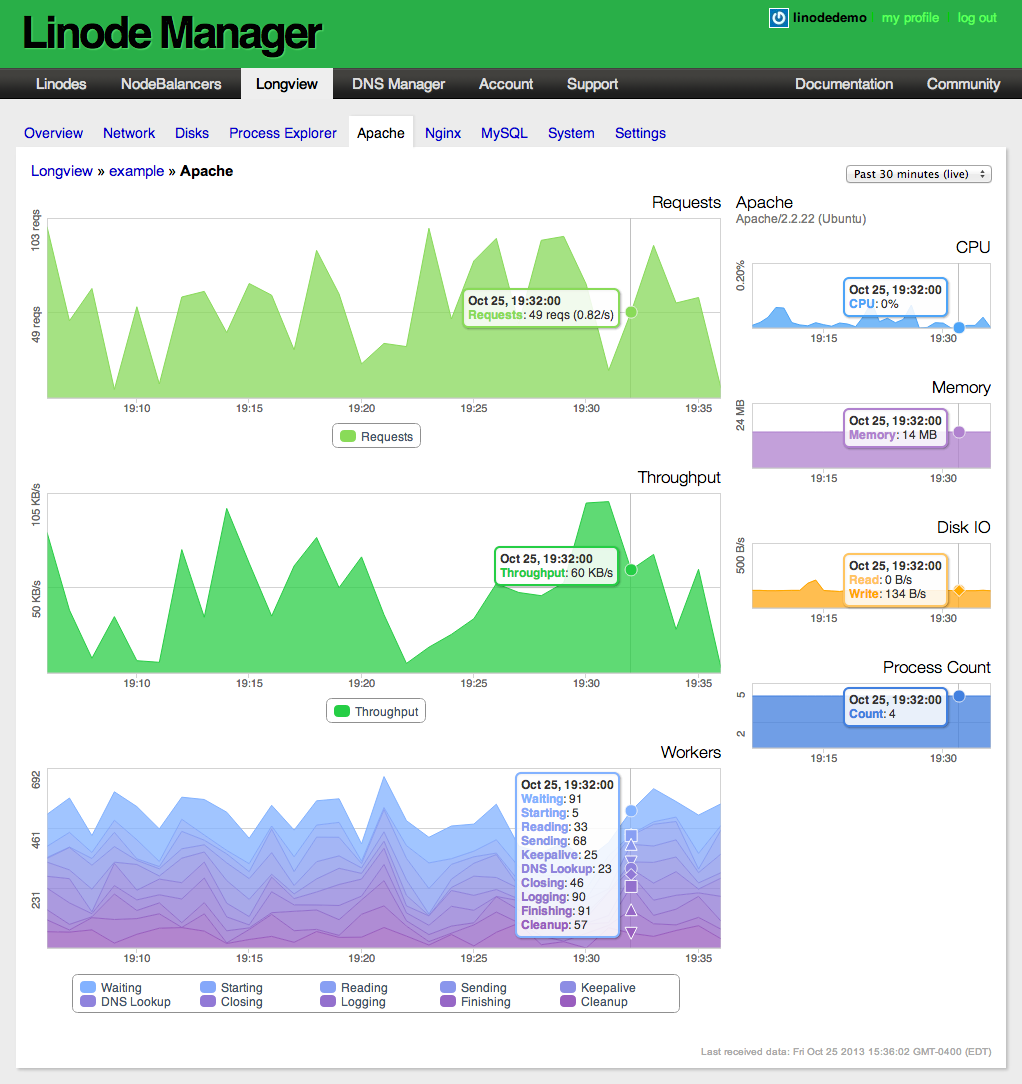This screenshot has height=1084, width=1022.
Task: Open the DNS Manager menu tab
Action: [x=398, y=84]
